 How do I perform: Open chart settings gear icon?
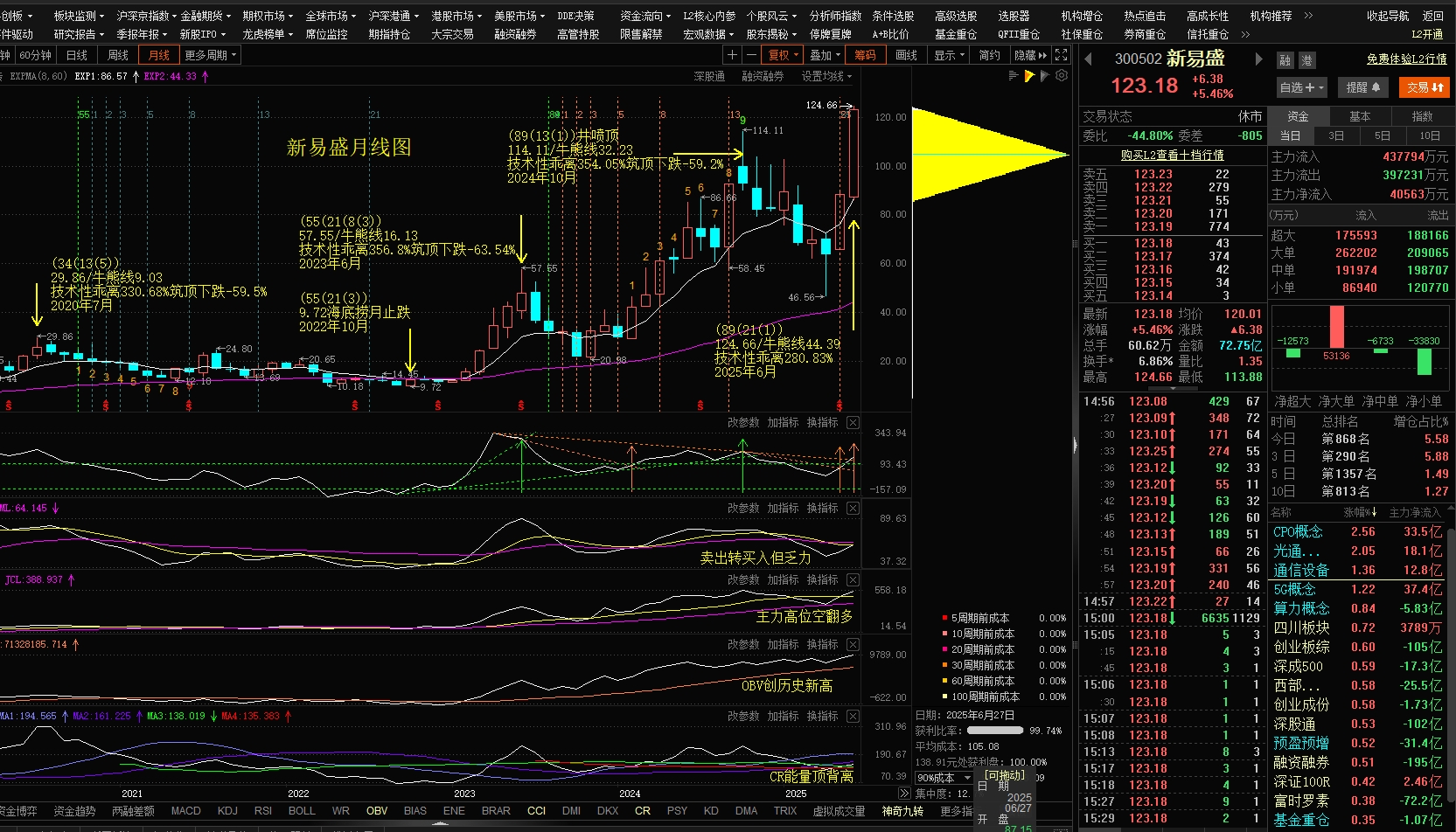tap(1062, 76)
